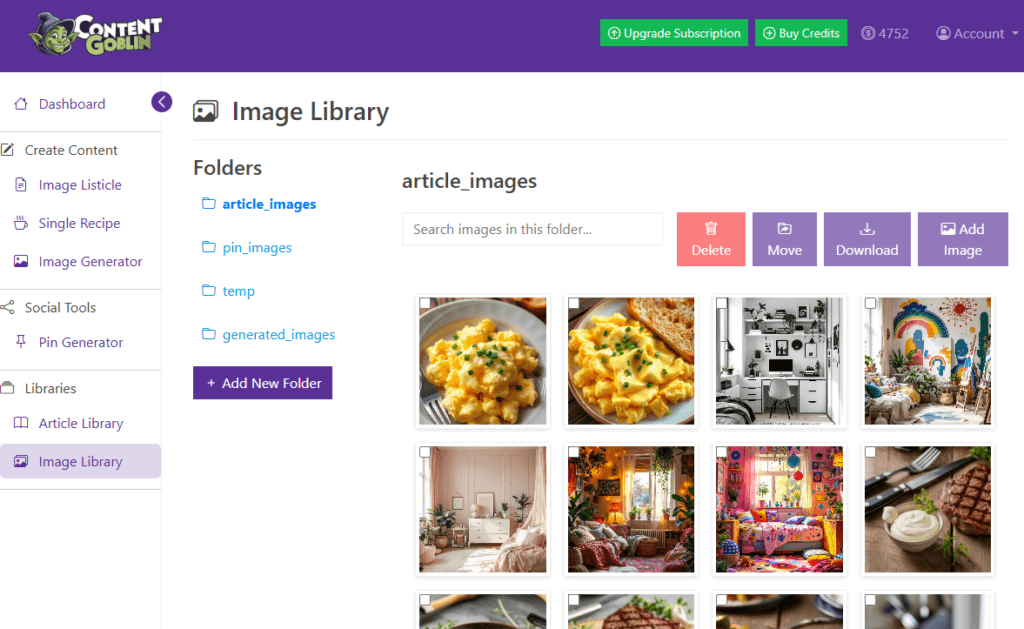
Task: Open the Account dropdown menu
Action: [x=978, y=33]
